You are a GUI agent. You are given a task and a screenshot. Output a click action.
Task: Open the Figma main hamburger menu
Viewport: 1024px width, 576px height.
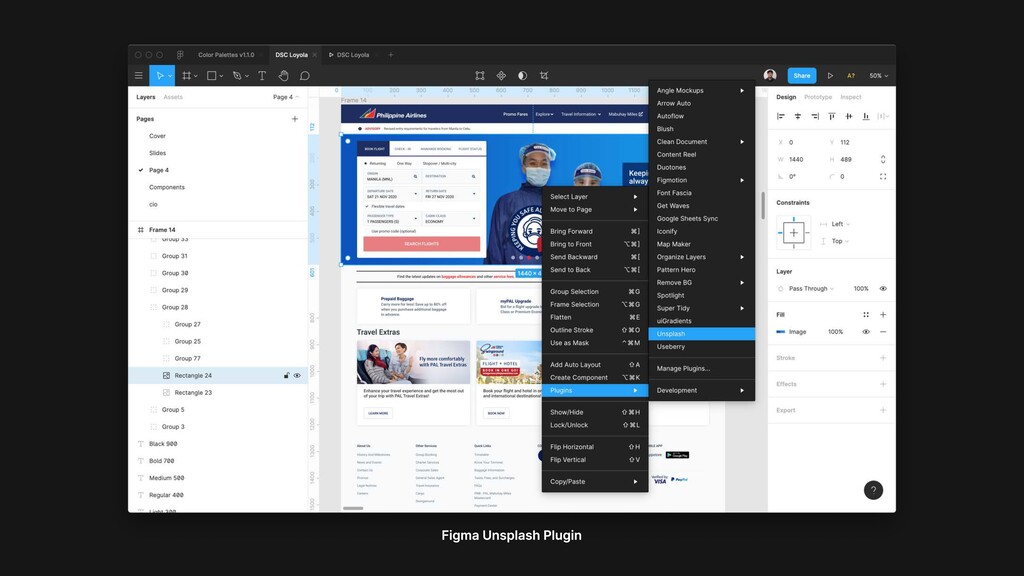point(138,76)
